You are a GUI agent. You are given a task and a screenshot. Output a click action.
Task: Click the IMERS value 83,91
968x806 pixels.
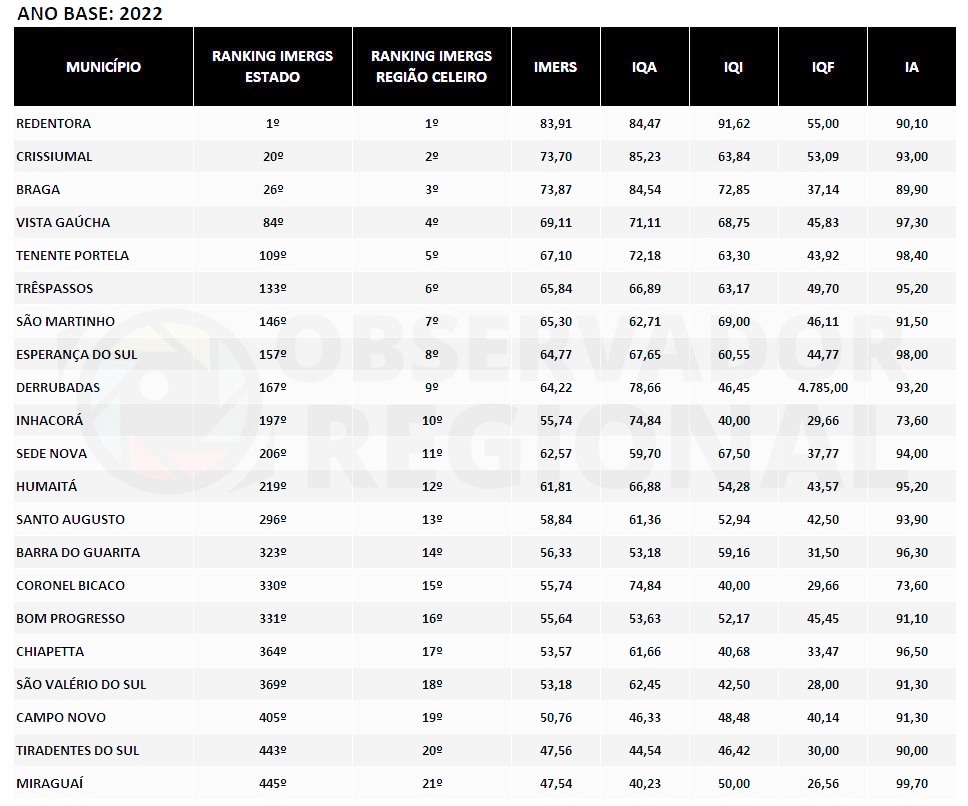555,123
